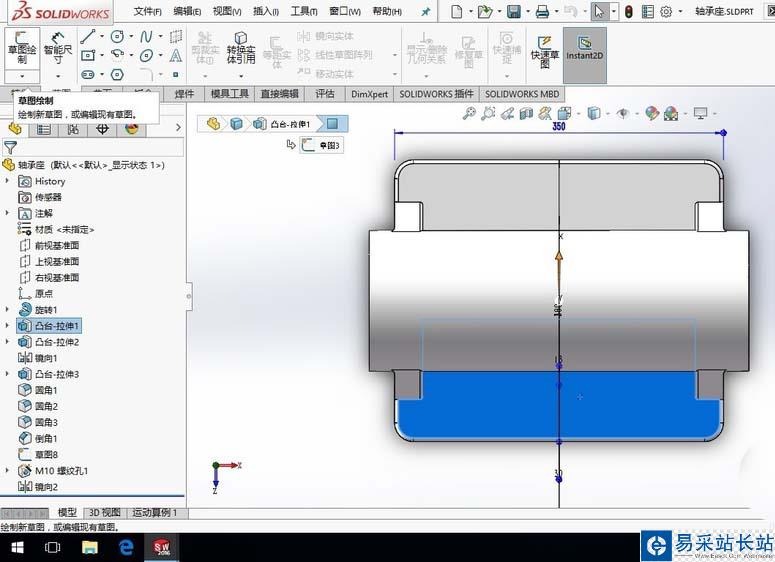Open the Windows Start menu

[17, 547]
